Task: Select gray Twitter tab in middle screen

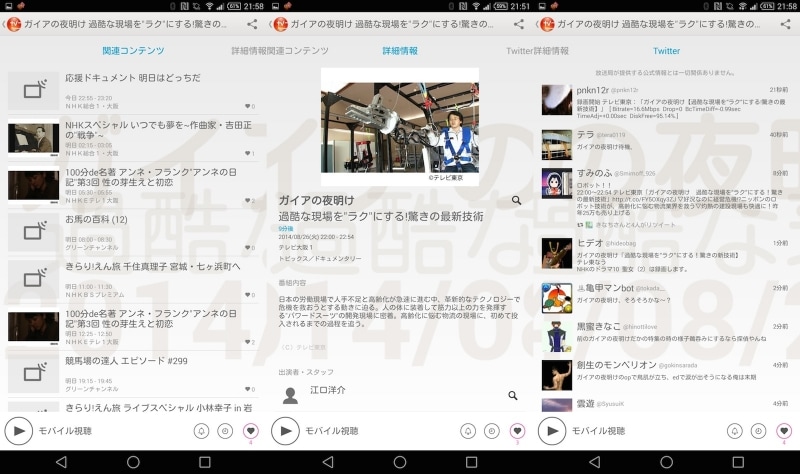Action: pyautogui.click(x=519, y=51)
